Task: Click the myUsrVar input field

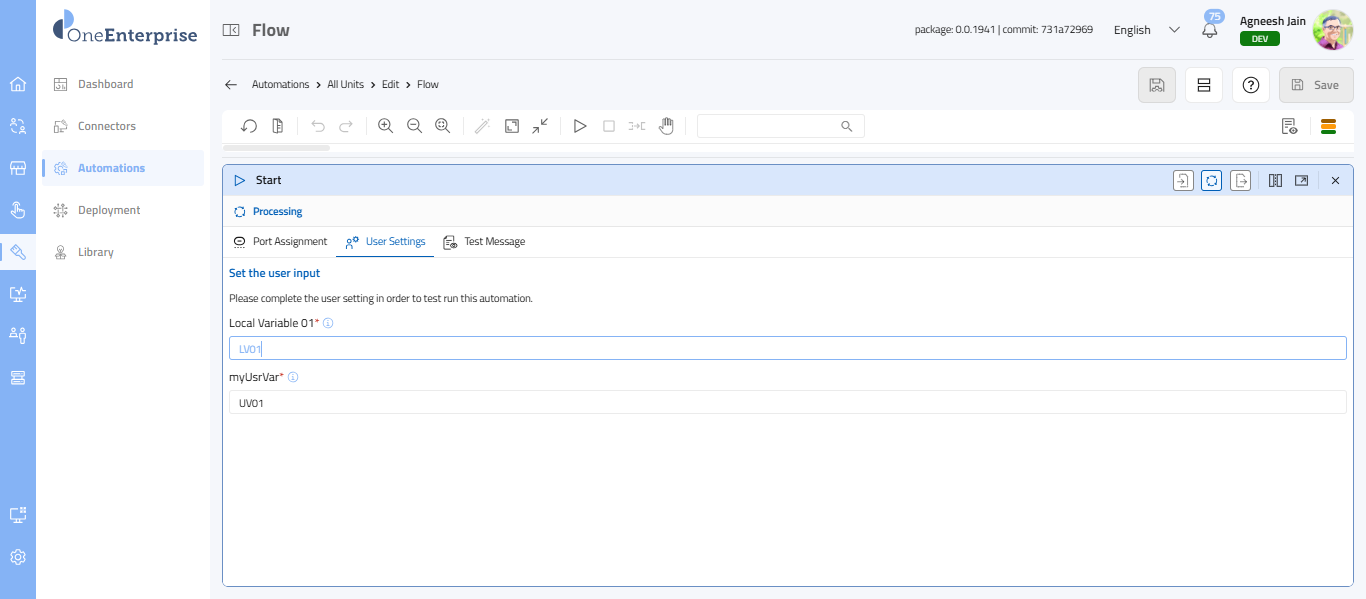Action: point(787,402)
